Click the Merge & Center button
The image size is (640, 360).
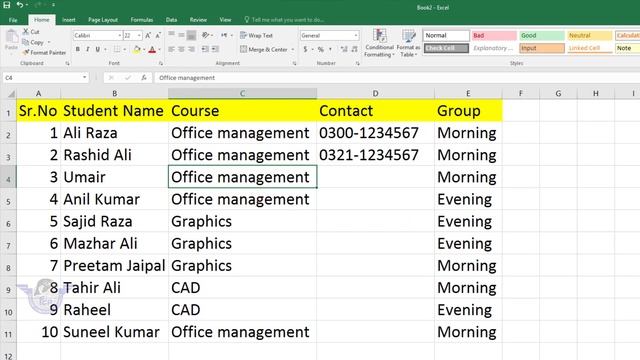[x=264, y=49]
